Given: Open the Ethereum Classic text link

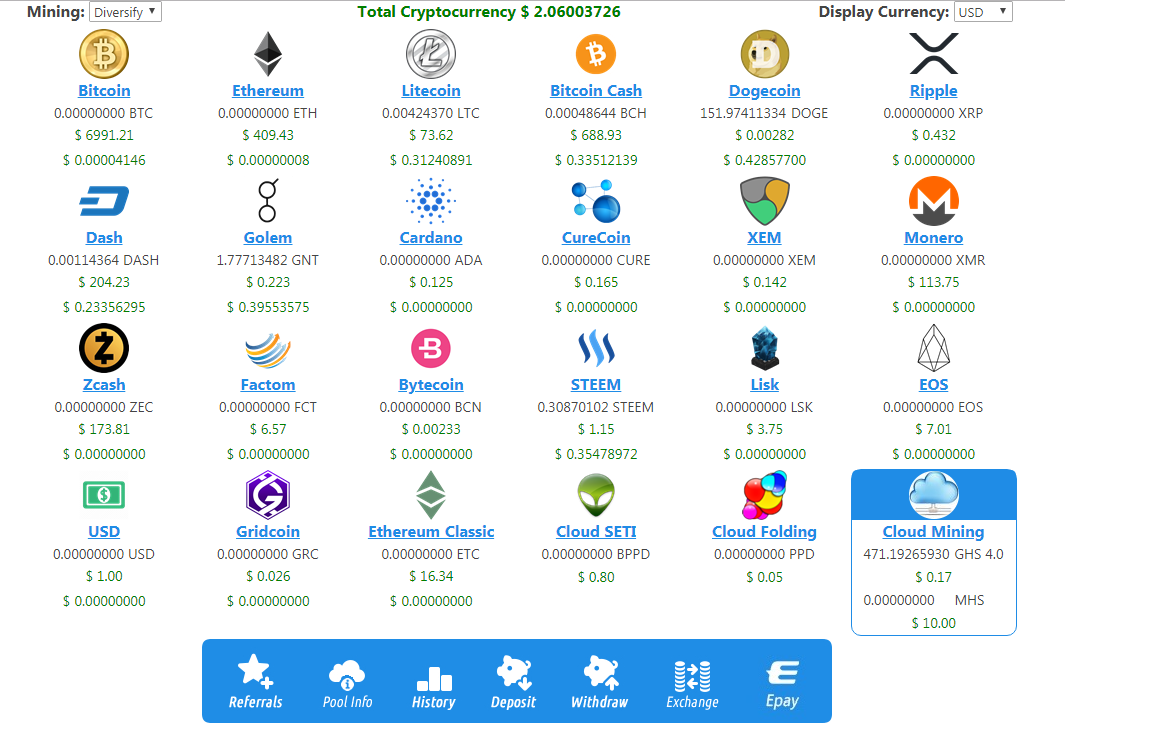Looking at the screenshot, I should tap(431, 531).
